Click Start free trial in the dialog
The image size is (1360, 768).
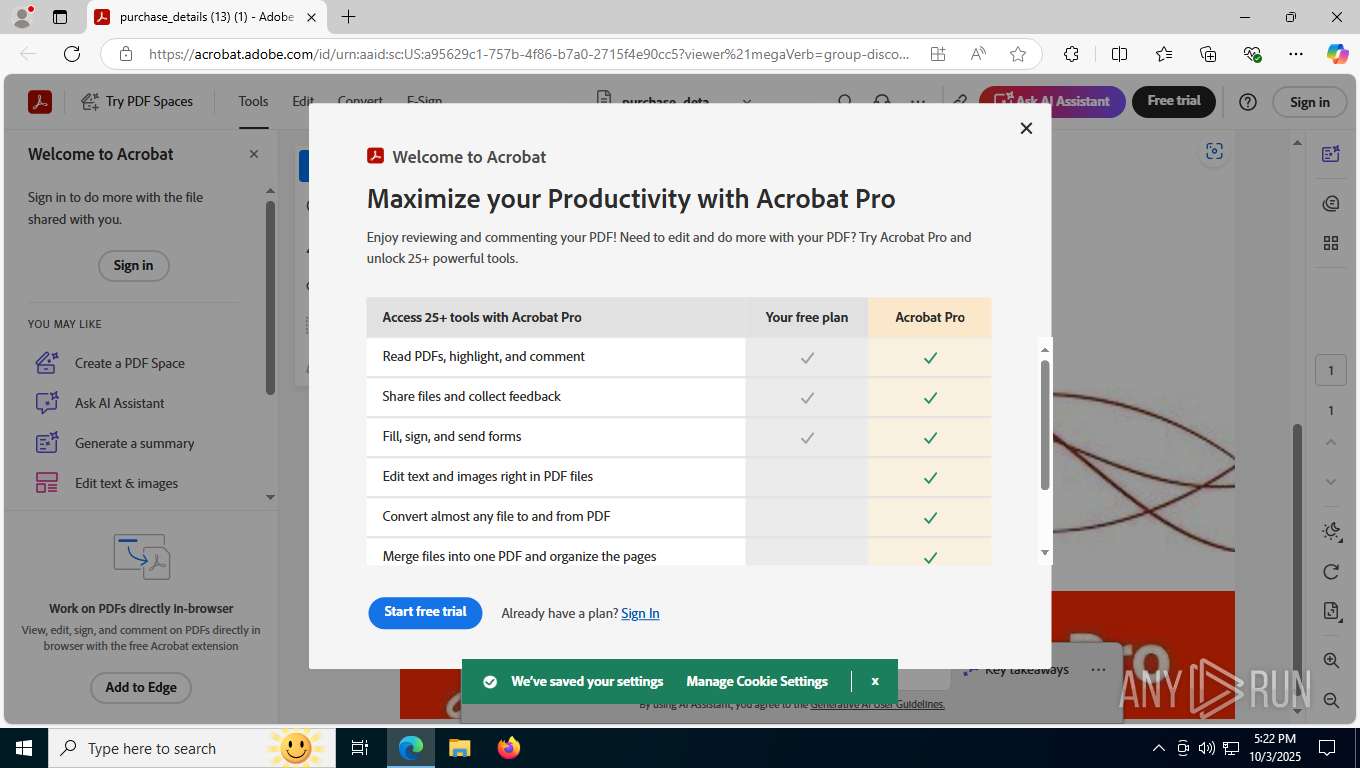425,612
